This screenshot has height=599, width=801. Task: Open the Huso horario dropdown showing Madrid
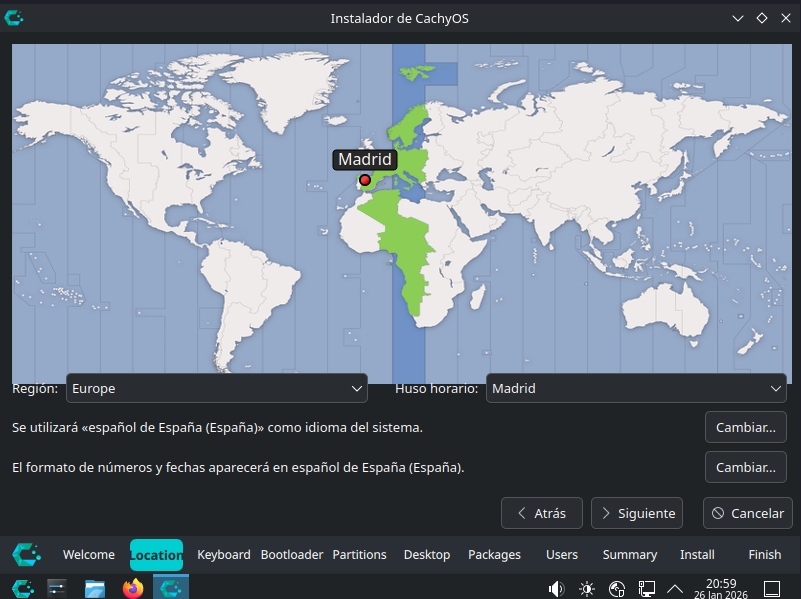click(636, 388)
